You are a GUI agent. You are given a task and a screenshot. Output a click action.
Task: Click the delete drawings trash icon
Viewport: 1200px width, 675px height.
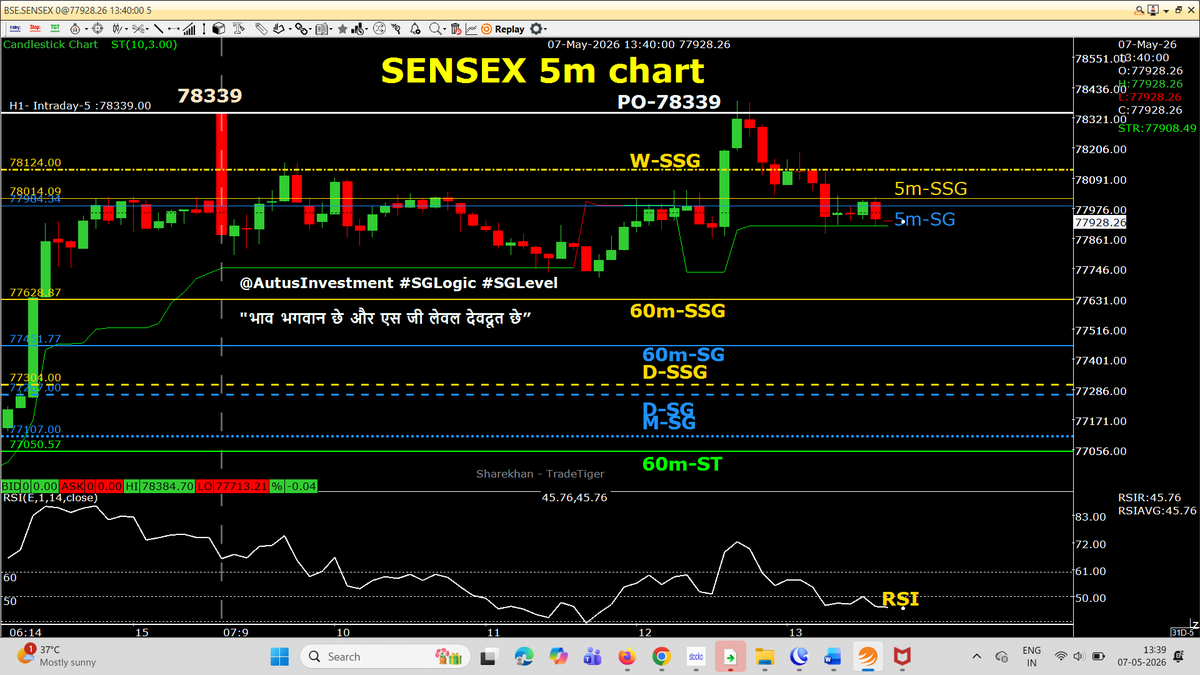point(455,29)
